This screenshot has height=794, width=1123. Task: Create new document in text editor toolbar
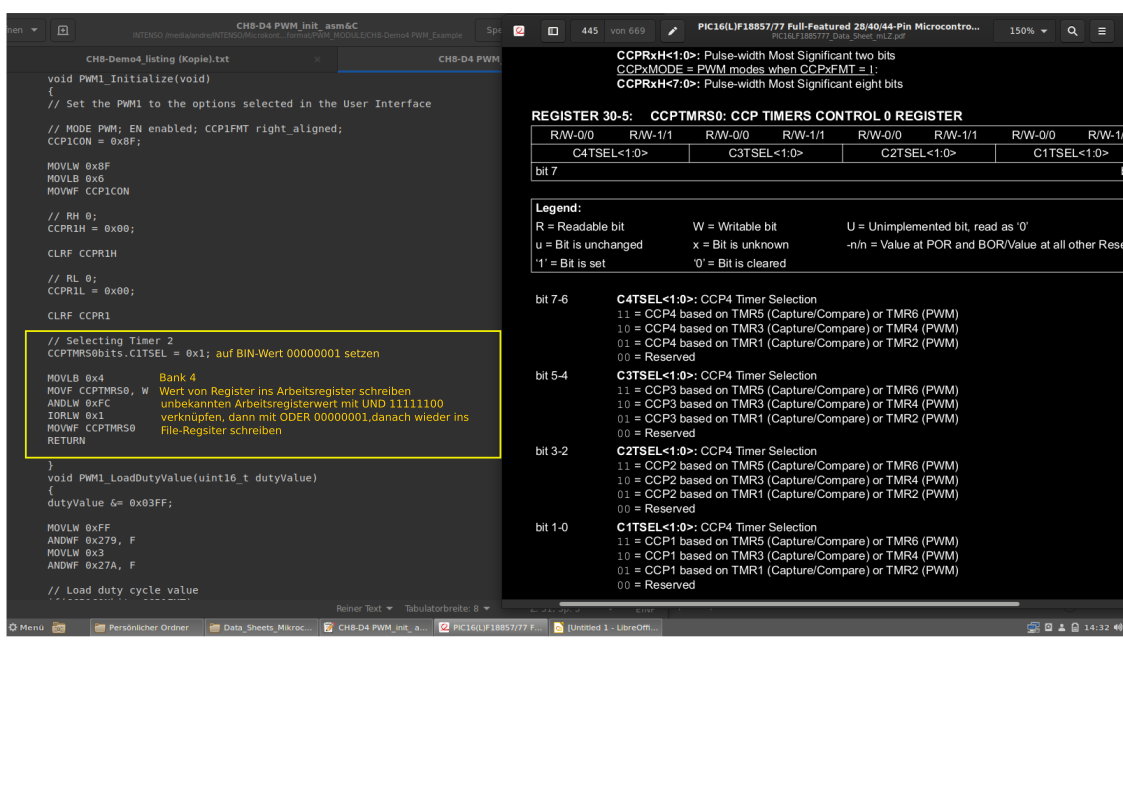click(63, 30)
